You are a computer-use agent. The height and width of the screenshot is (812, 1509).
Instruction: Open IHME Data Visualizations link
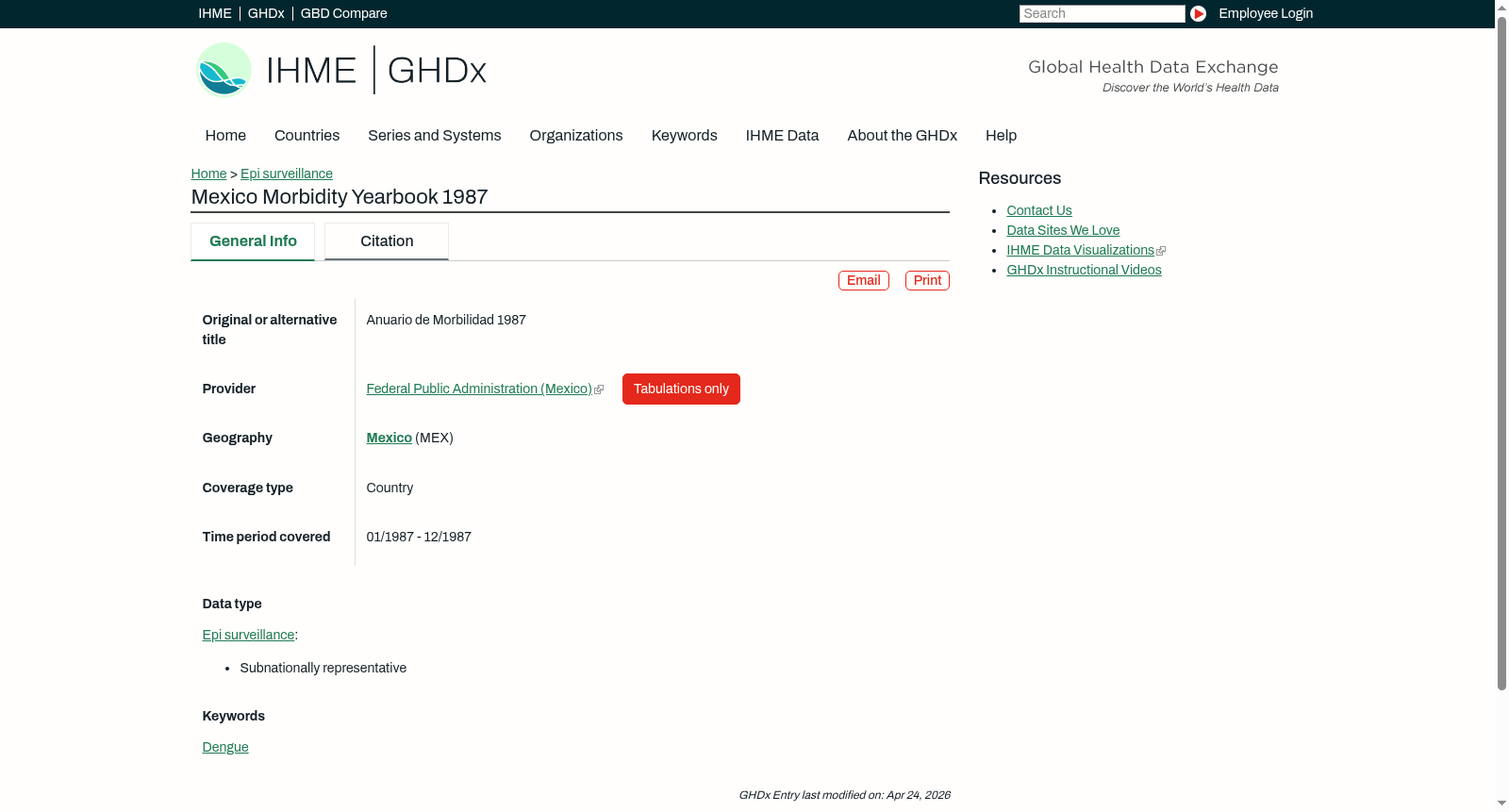click(x=1081, y=250)
